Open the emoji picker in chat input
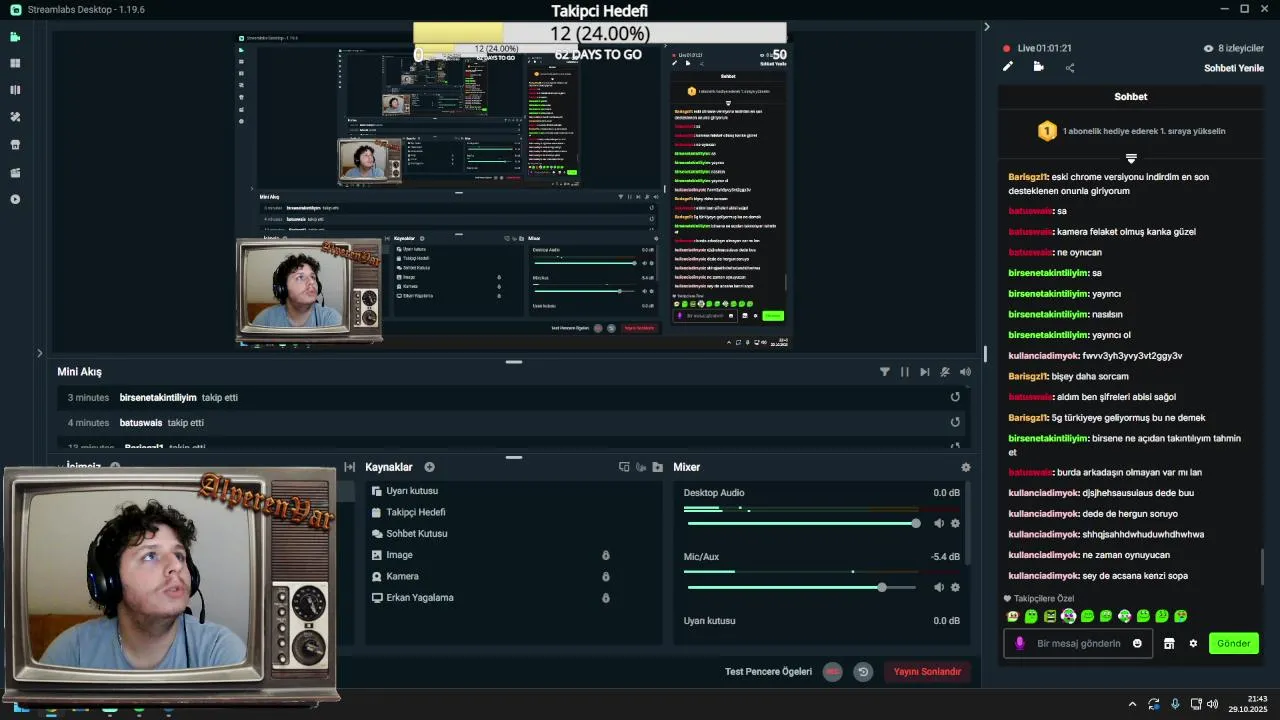The image size is (1280, 720). click(x=1137, y=643)
